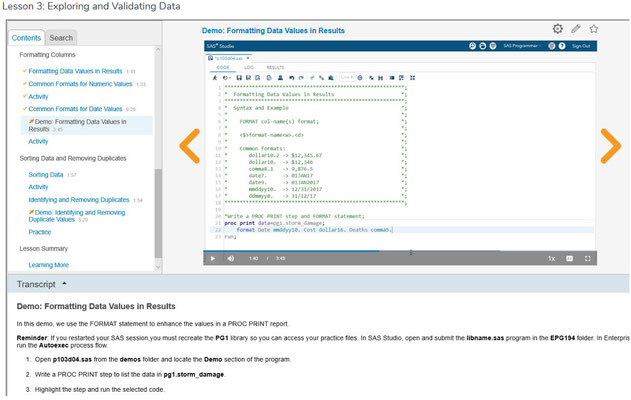The image size is (631, 400).
Task: Click the Sign Out link
Action: coord(581,46)
